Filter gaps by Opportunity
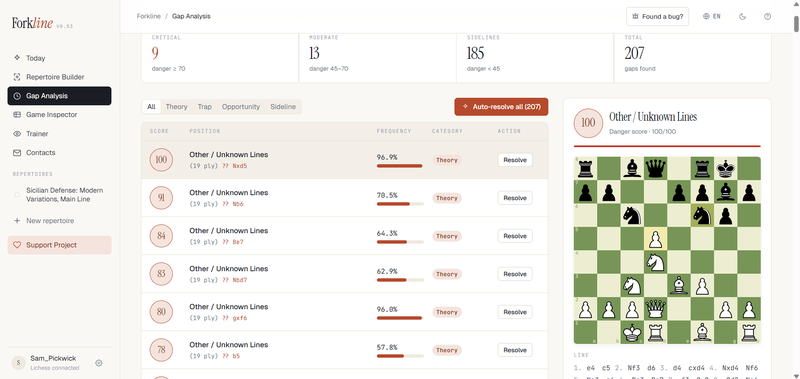Screen dimensions: 800x379 (x=241, y=107)
